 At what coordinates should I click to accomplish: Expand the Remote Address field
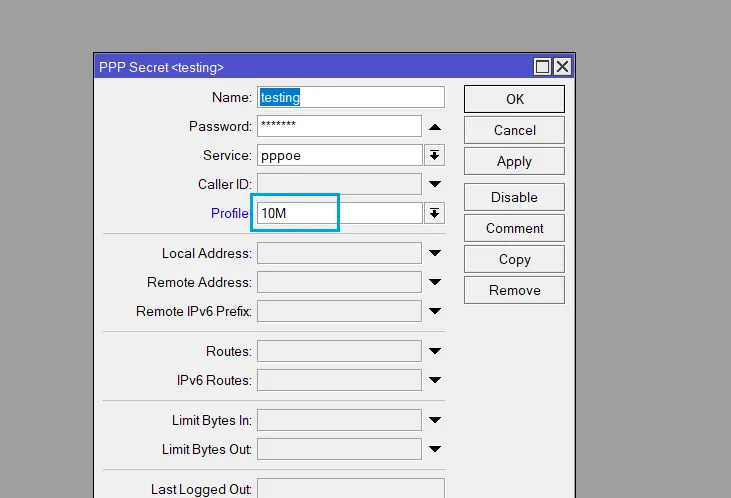click(x=434, y=283)
